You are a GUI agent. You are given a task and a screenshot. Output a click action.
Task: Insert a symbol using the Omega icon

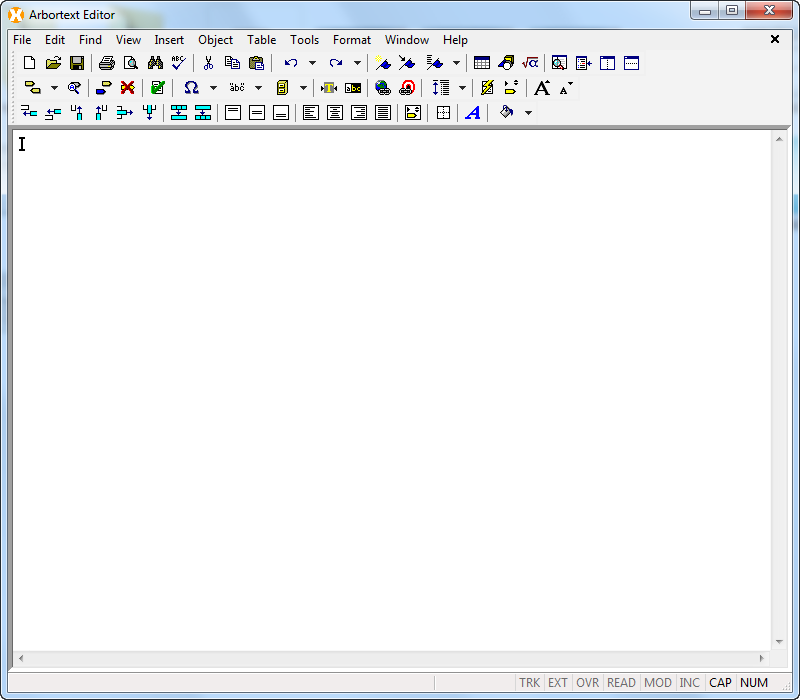pyautogui.click(x=191, y=88)
